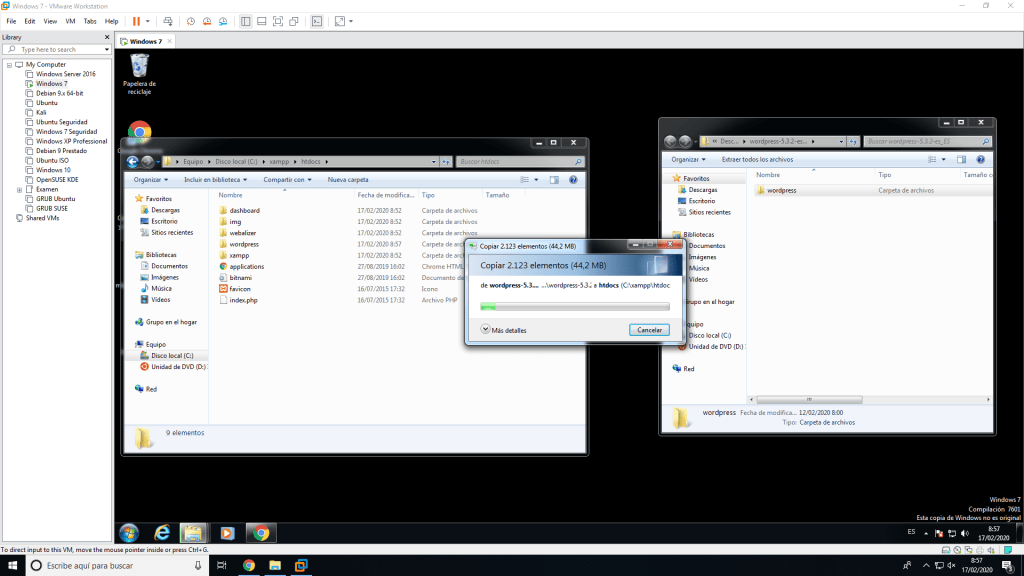The image size is (1024, 576).
Task: Open the VM menu
Action: (70, 21)
